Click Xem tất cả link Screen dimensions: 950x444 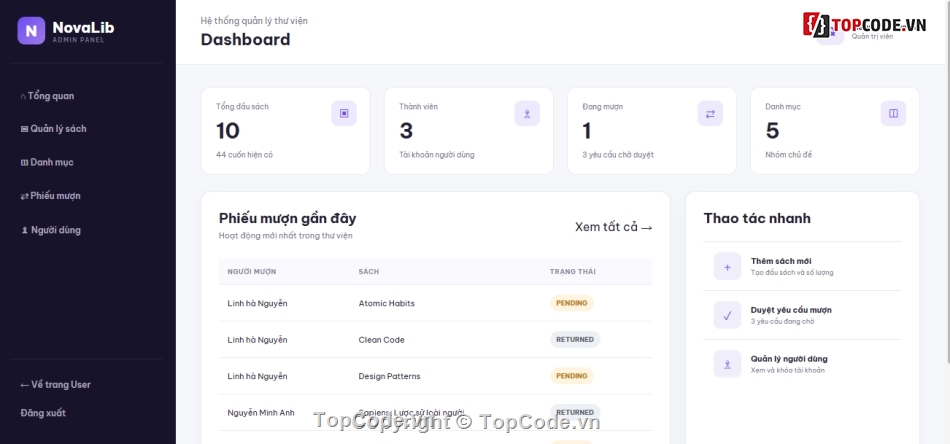(614, 227)
